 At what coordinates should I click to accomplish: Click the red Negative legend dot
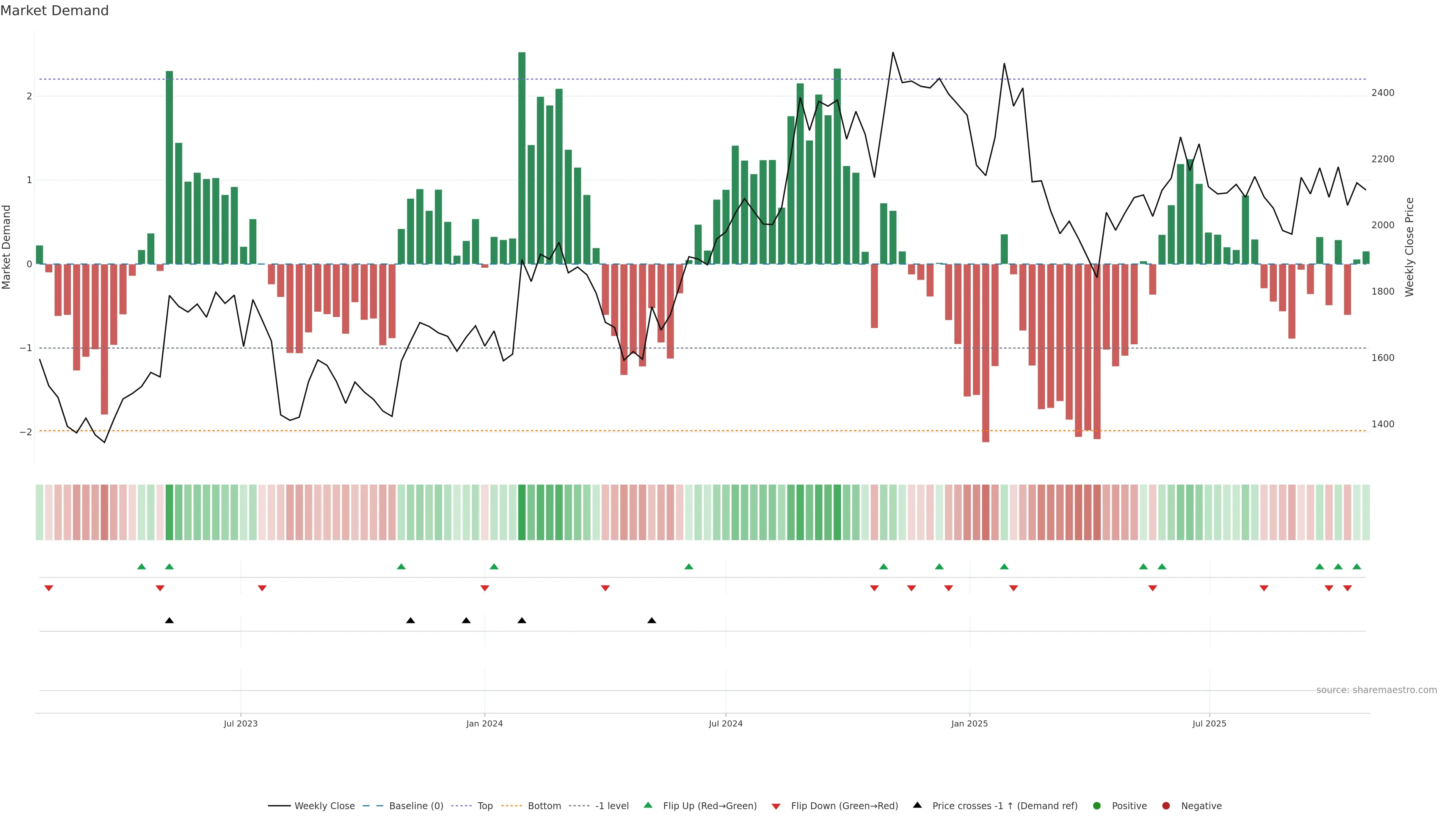pyautogui.click(x=1166, y=806)
